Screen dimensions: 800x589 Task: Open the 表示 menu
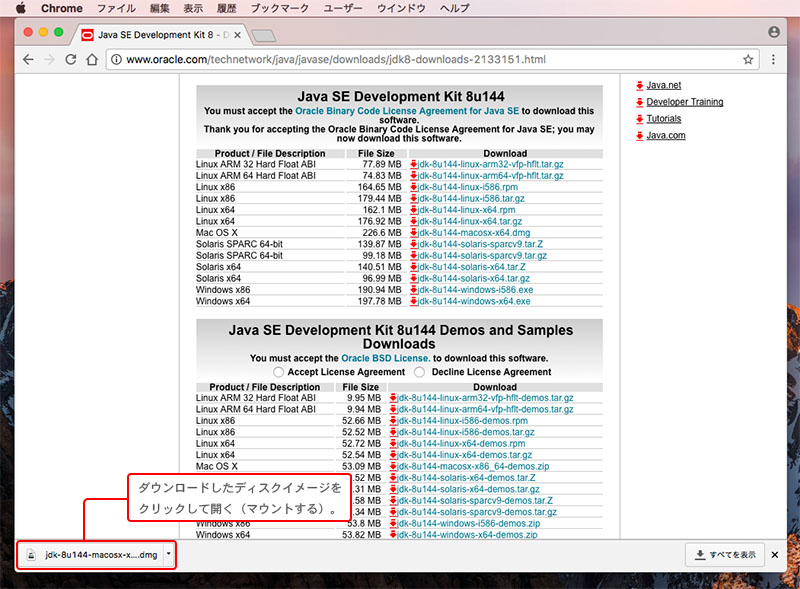(193, 8)
